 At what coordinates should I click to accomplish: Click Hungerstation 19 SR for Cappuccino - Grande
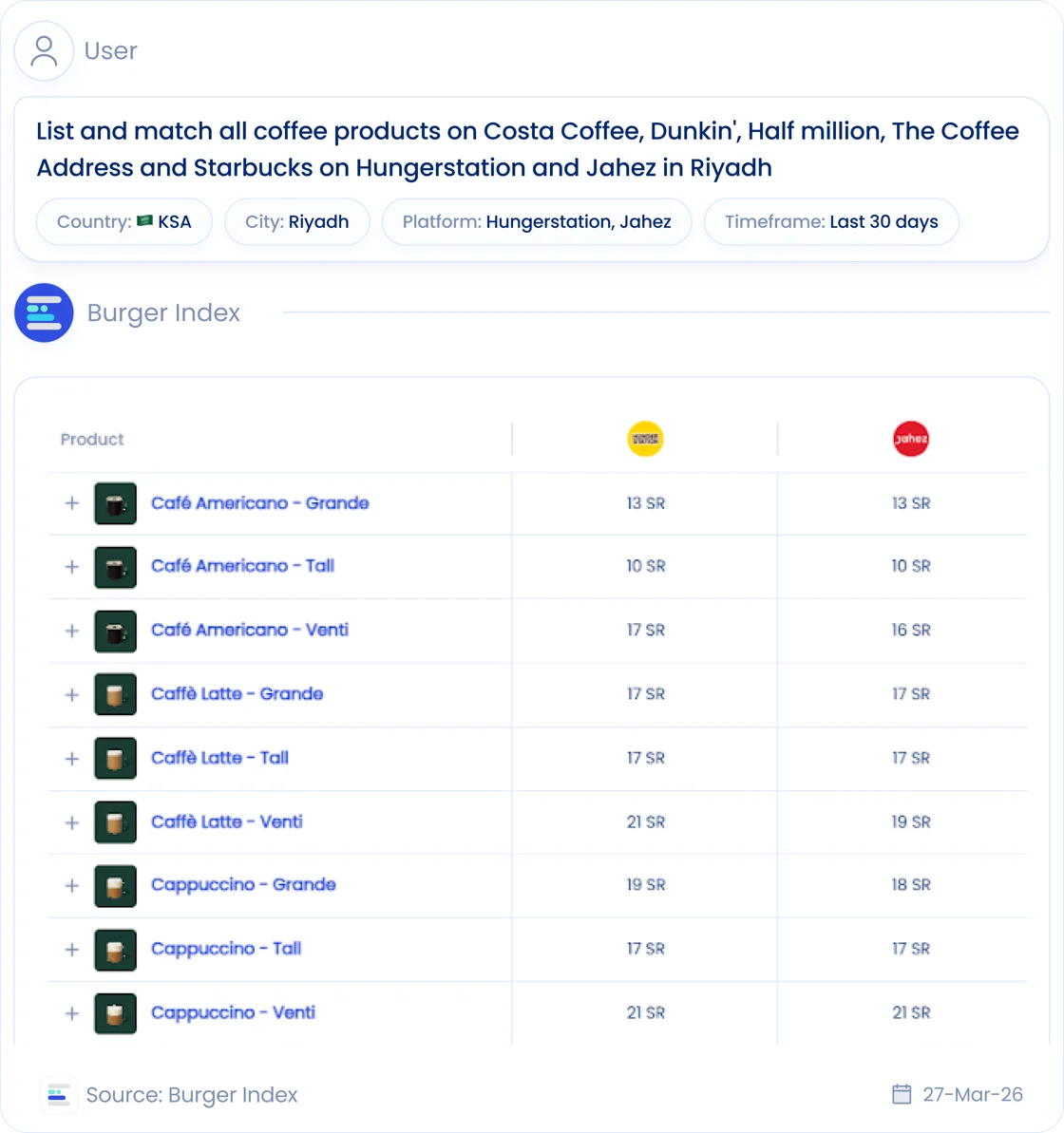[645, 884]
